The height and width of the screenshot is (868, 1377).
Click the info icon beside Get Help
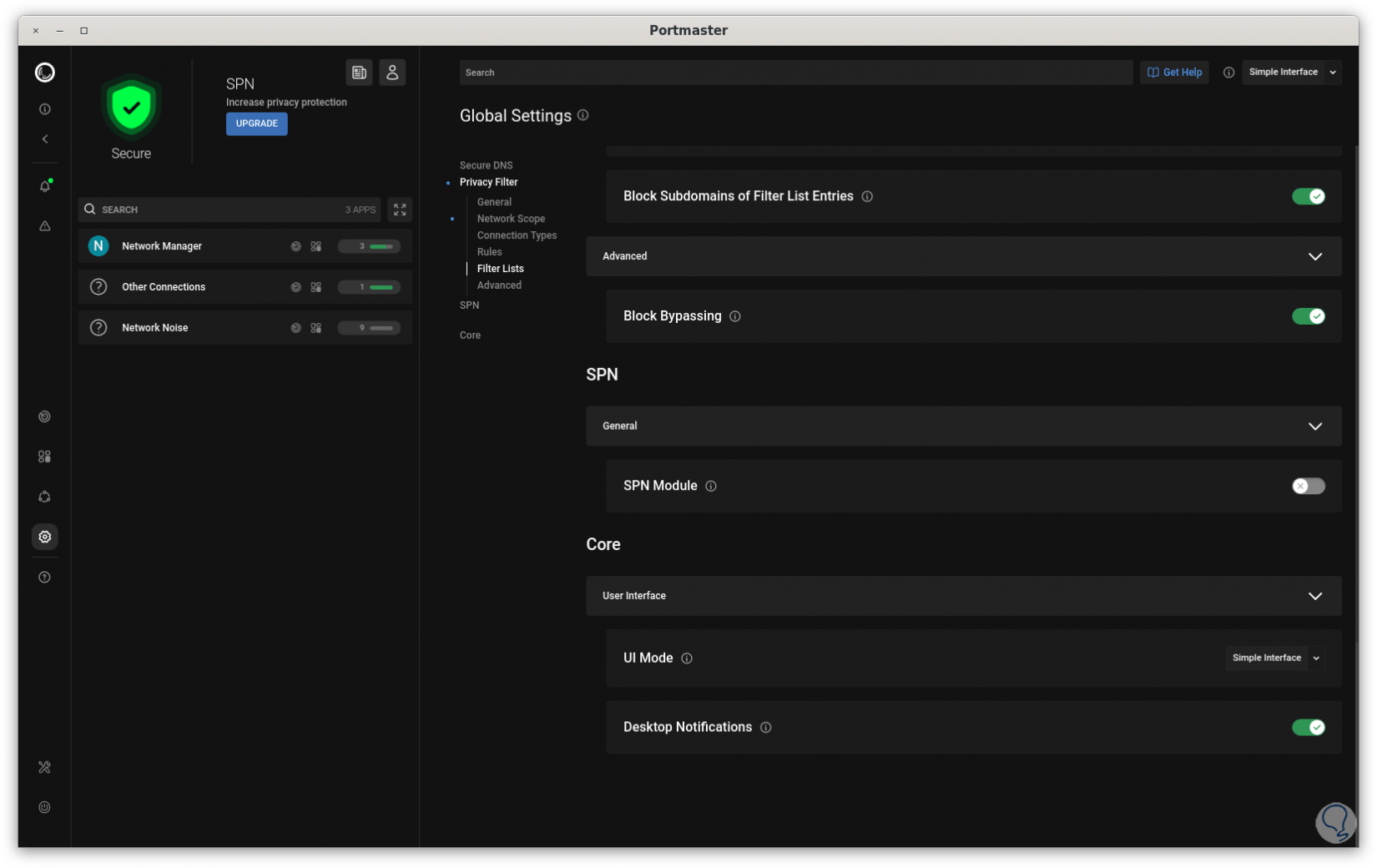coord(1228,73)
